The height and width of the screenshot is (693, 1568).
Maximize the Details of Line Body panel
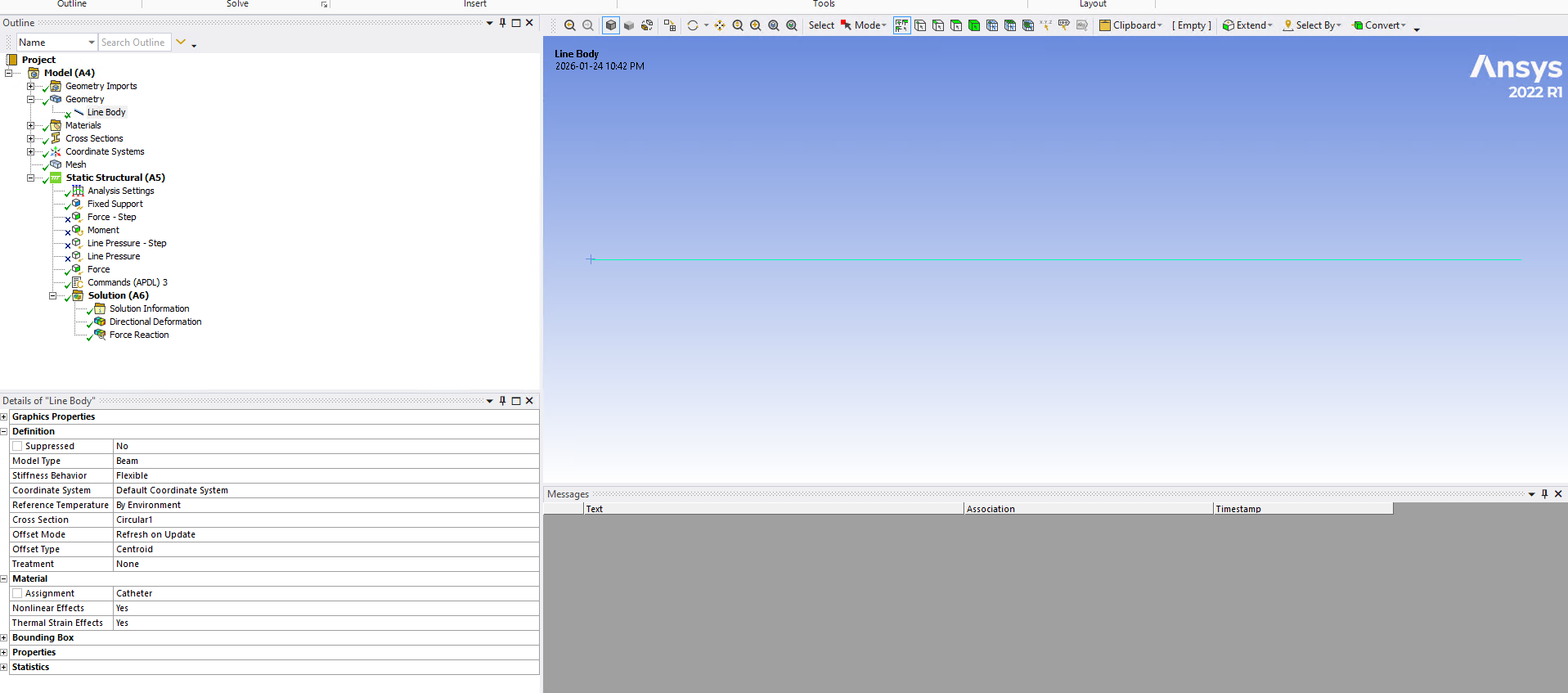tap(516, 401)
